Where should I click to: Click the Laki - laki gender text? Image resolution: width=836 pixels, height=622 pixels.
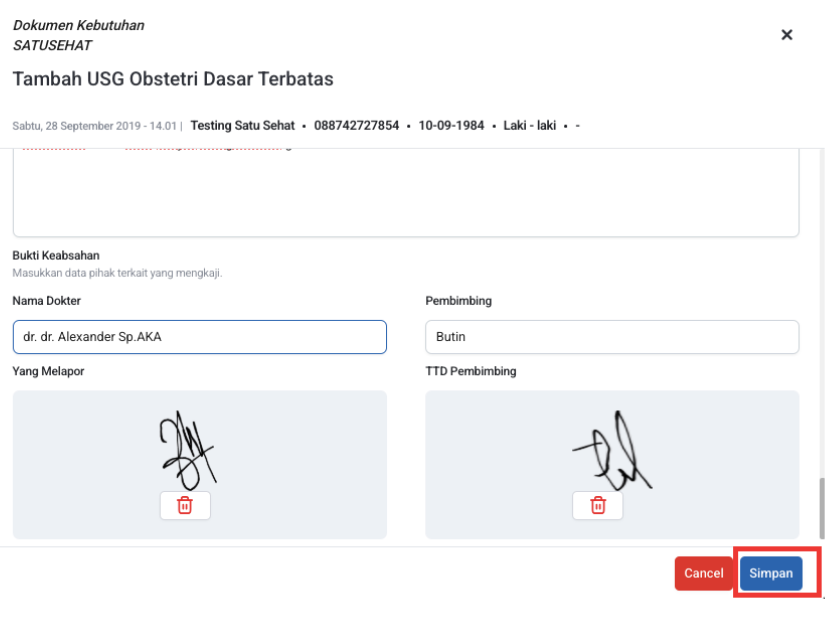click(529, 126)
